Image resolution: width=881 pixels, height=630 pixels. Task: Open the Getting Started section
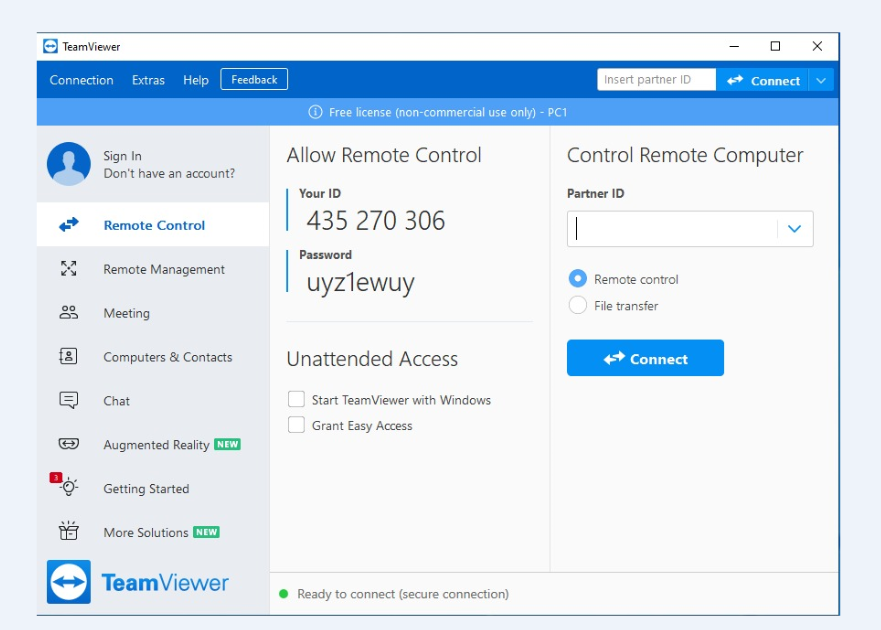click(153, 488)
